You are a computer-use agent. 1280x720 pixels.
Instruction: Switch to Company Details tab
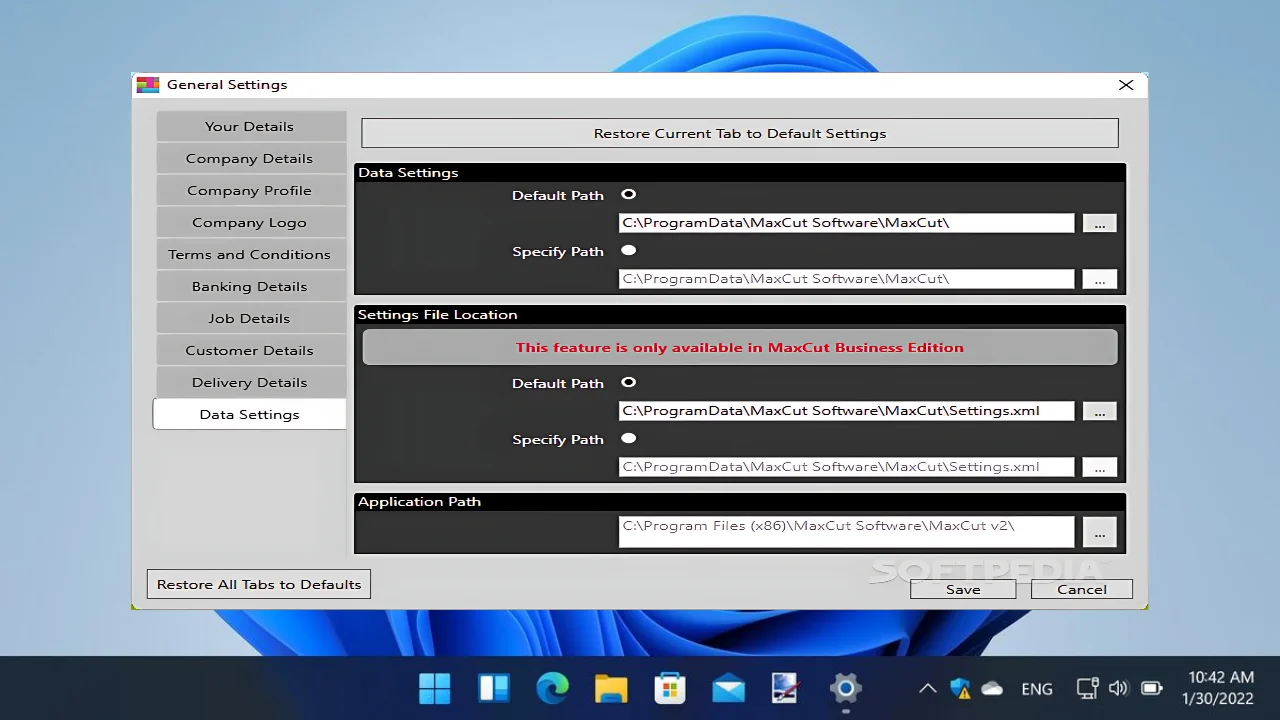point(250,158)
